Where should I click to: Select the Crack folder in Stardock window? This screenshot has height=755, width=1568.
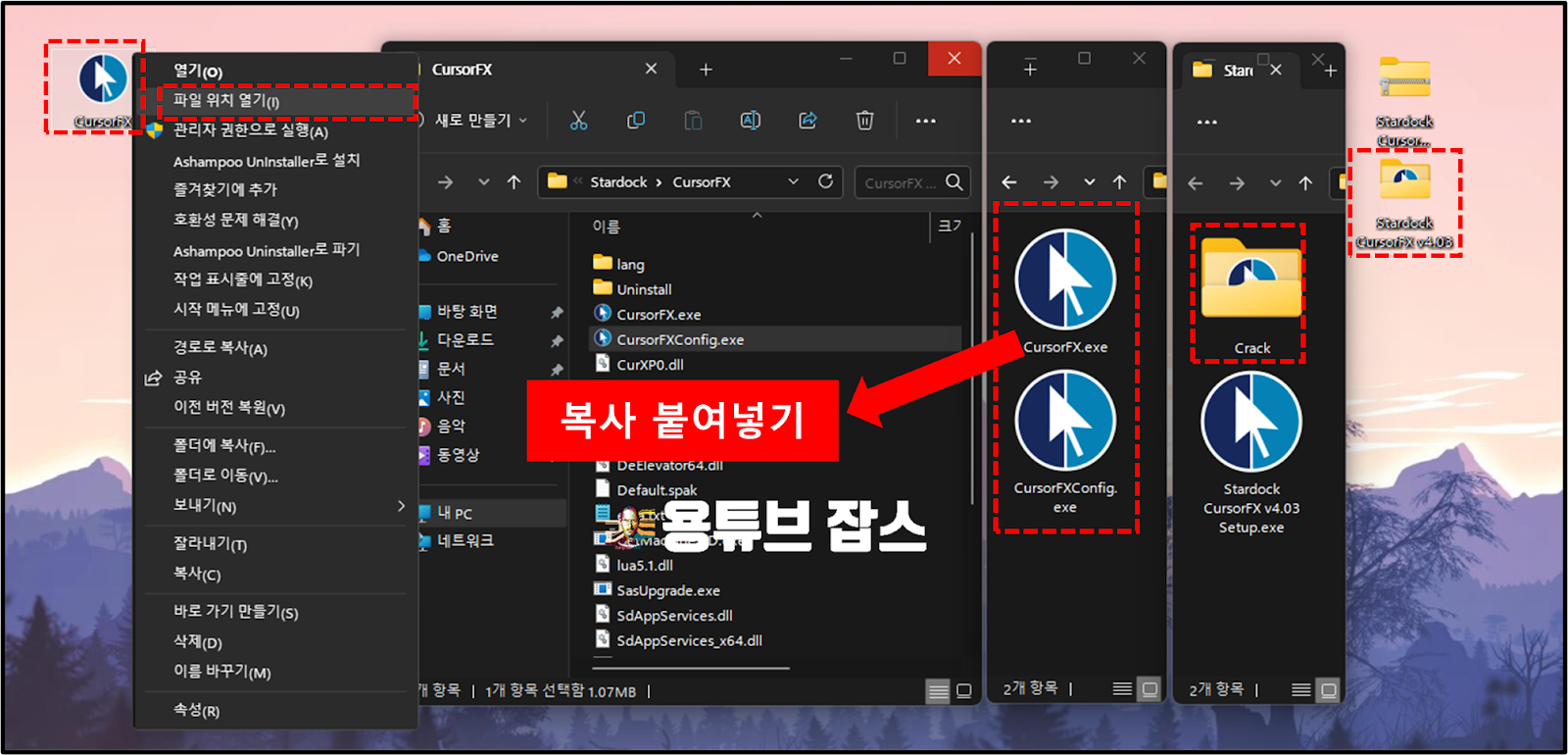click(1251, 295)
